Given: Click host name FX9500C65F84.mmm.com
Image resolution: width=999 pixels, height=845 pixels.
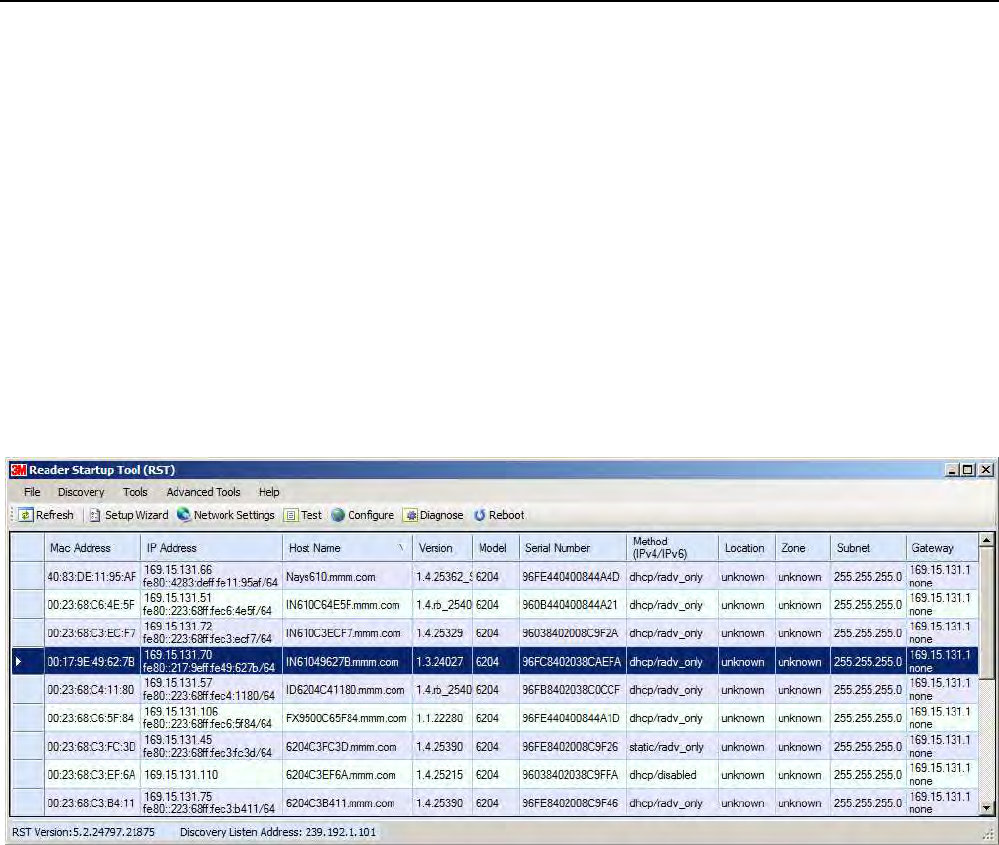Looking at the screenshot, I should click(x=346, y=718).
